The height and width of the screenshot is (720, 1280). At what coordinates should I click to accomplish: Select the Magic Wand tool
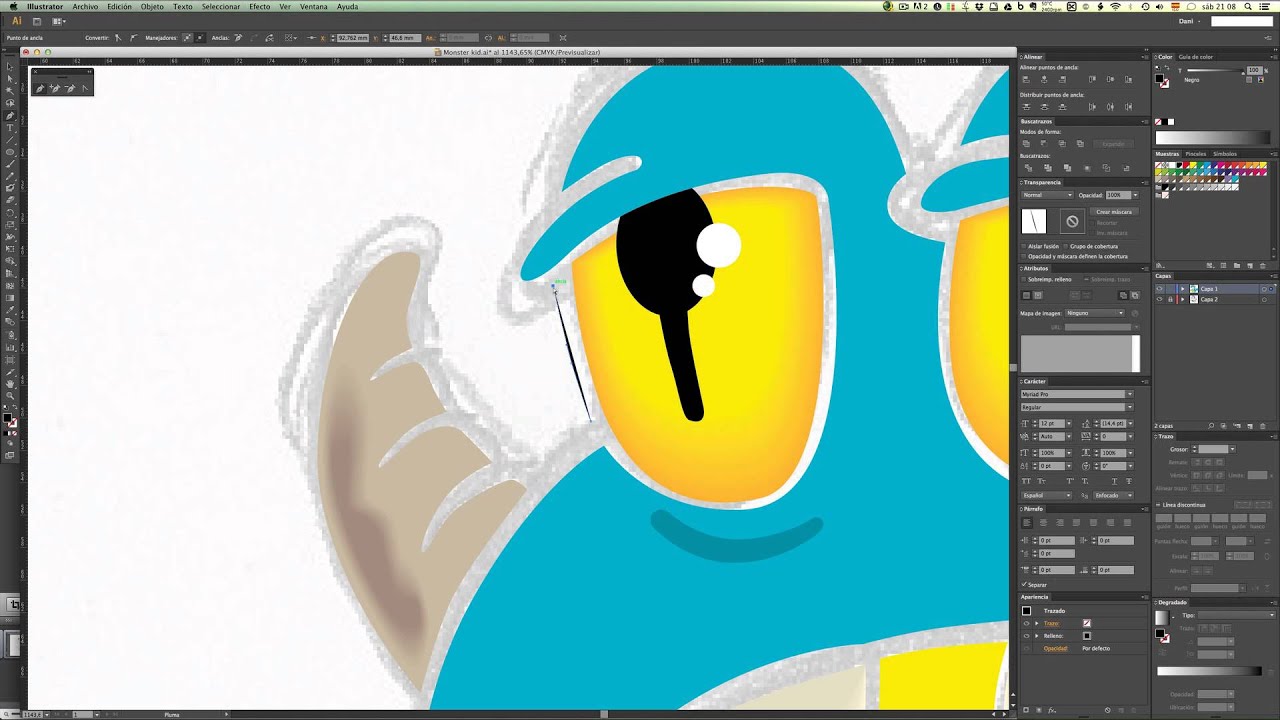click(x=10, y=91)
